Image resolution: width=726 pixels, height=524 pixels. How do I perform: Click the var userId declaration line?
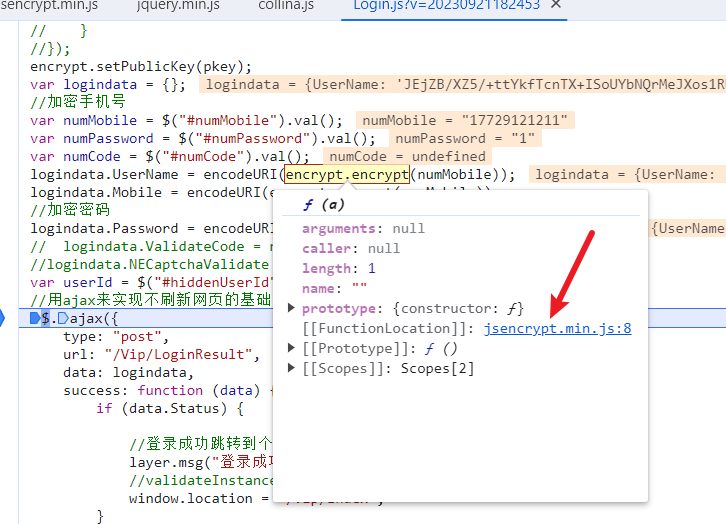pyautogui.click(x=152, y=282)
